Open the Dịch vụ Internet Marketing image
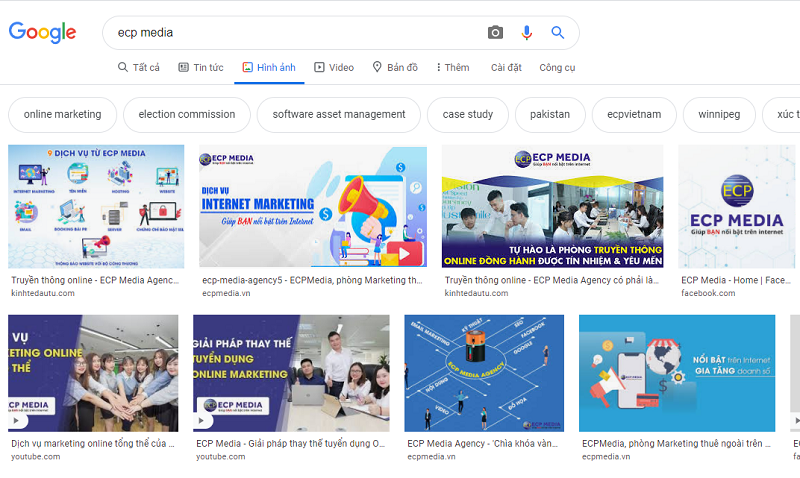Image resolution: width=800 pixels, height=478 pixels. click(313, 207)
